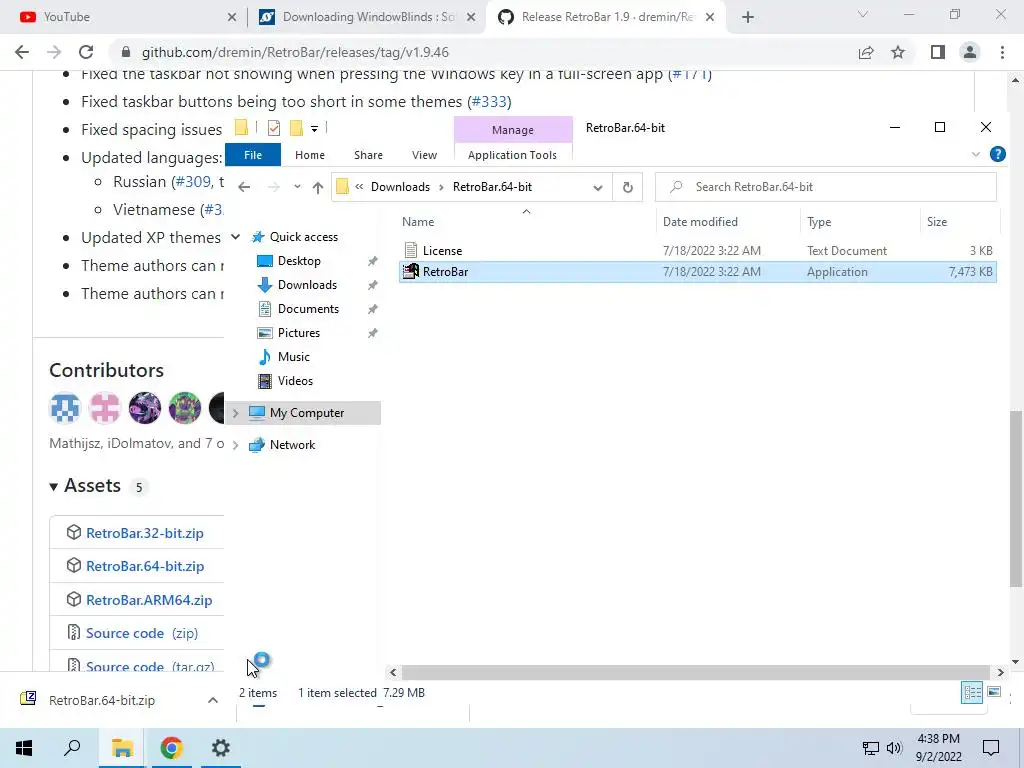
Task: Click the Explorer Back arrow
Action: pos(244,187)
